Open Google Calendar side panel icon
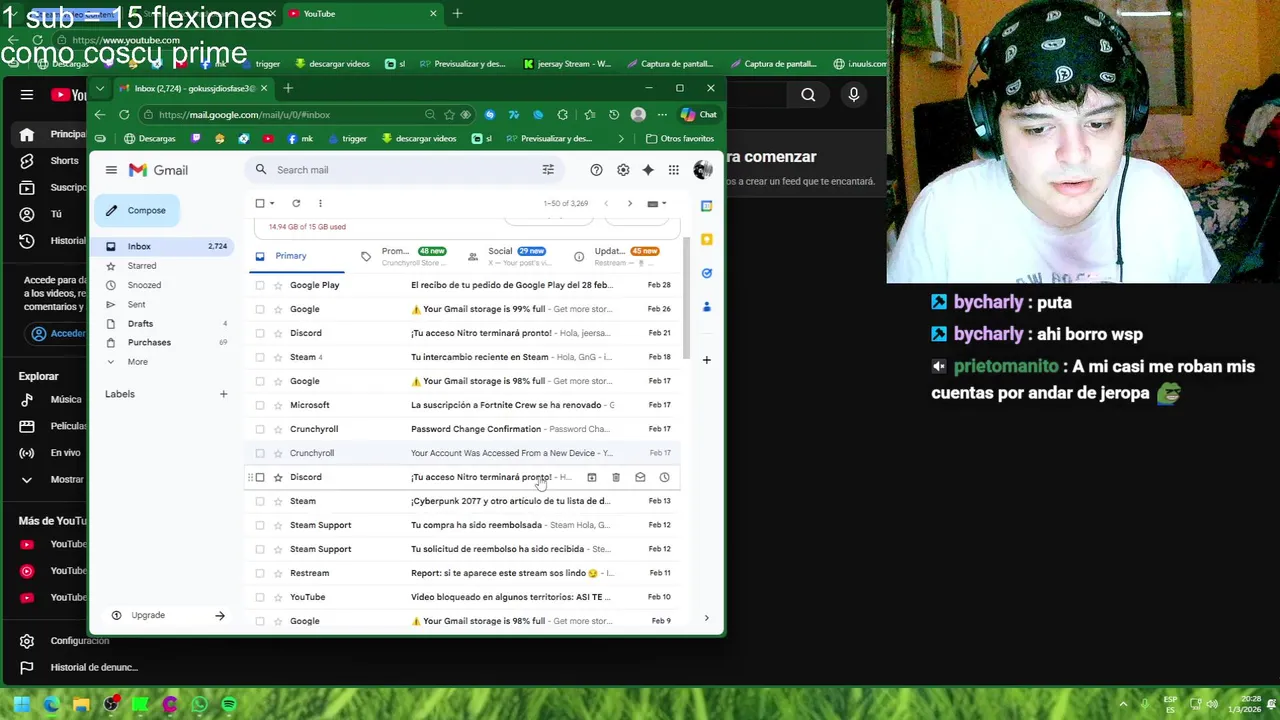The width and height of the screenshot is (1280, 720). pos(706,206)
